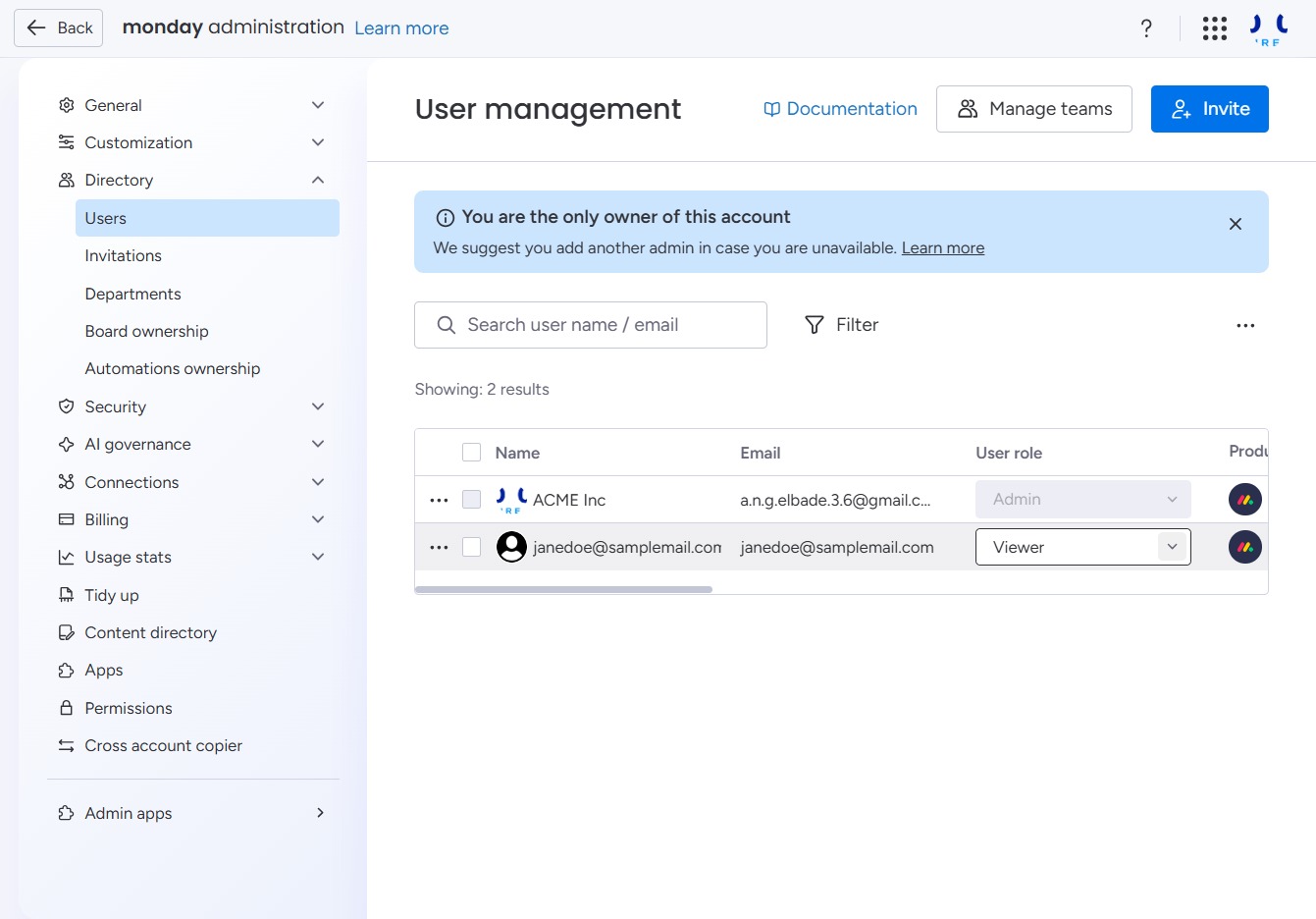Tick the checkbox for ACME Inc

click(x=471, y=500)
